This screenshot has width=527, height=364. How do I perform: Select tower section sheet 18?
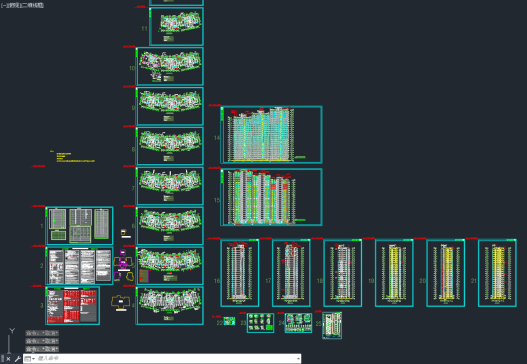pyautogui.click(x=342, y=273)
